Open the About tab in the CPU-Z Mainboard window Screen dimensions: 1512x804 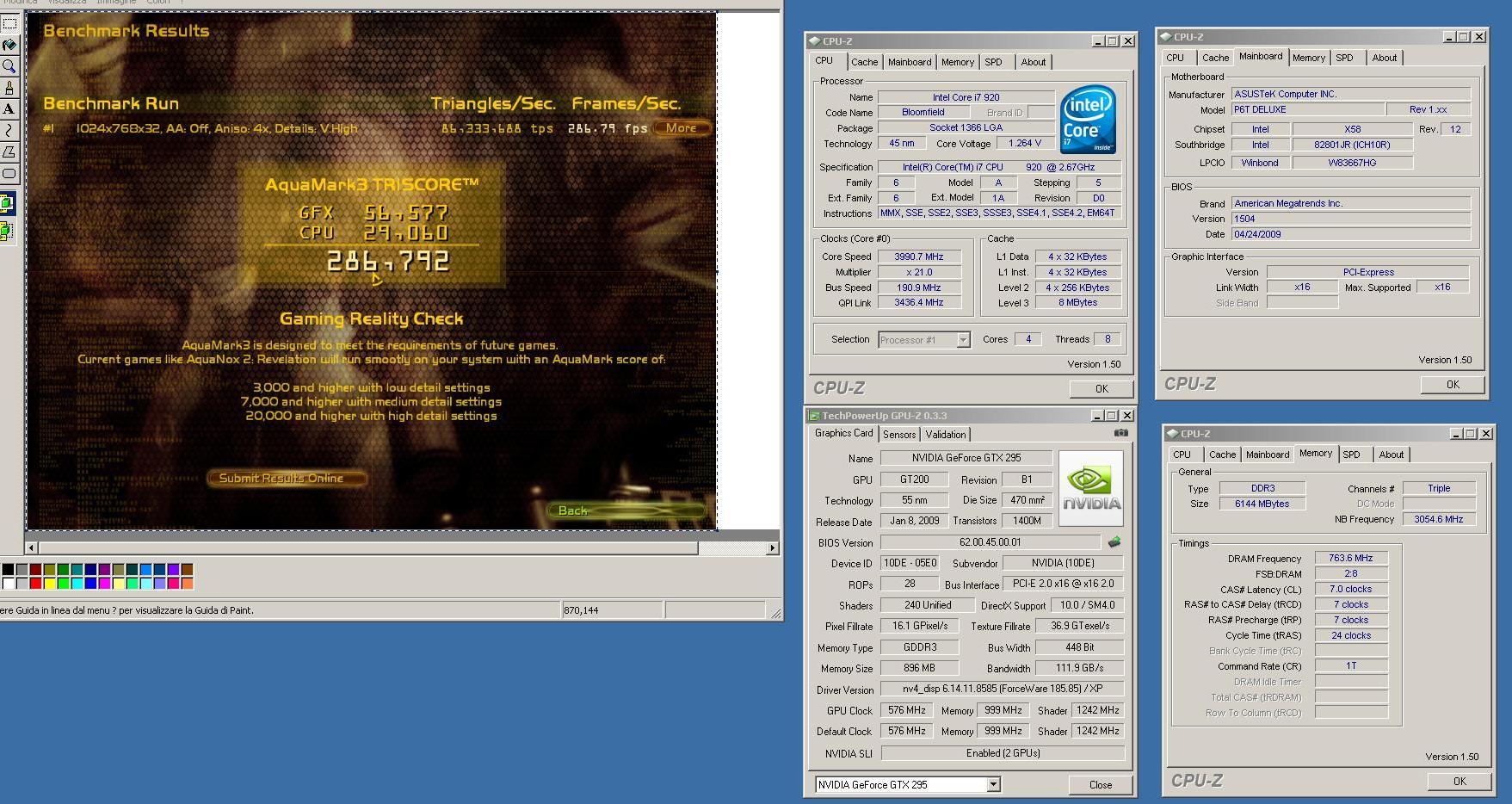pos(1384,58)
